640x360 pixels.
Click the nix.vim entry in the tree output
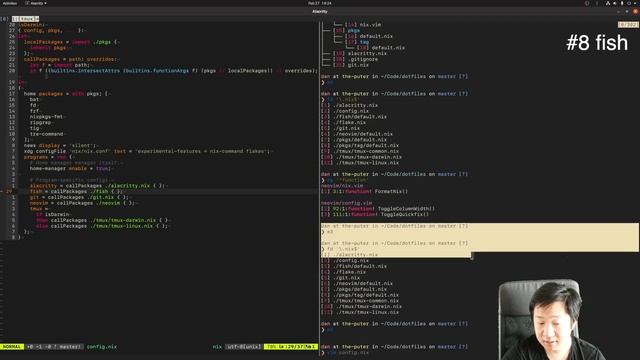pos(370,24)
